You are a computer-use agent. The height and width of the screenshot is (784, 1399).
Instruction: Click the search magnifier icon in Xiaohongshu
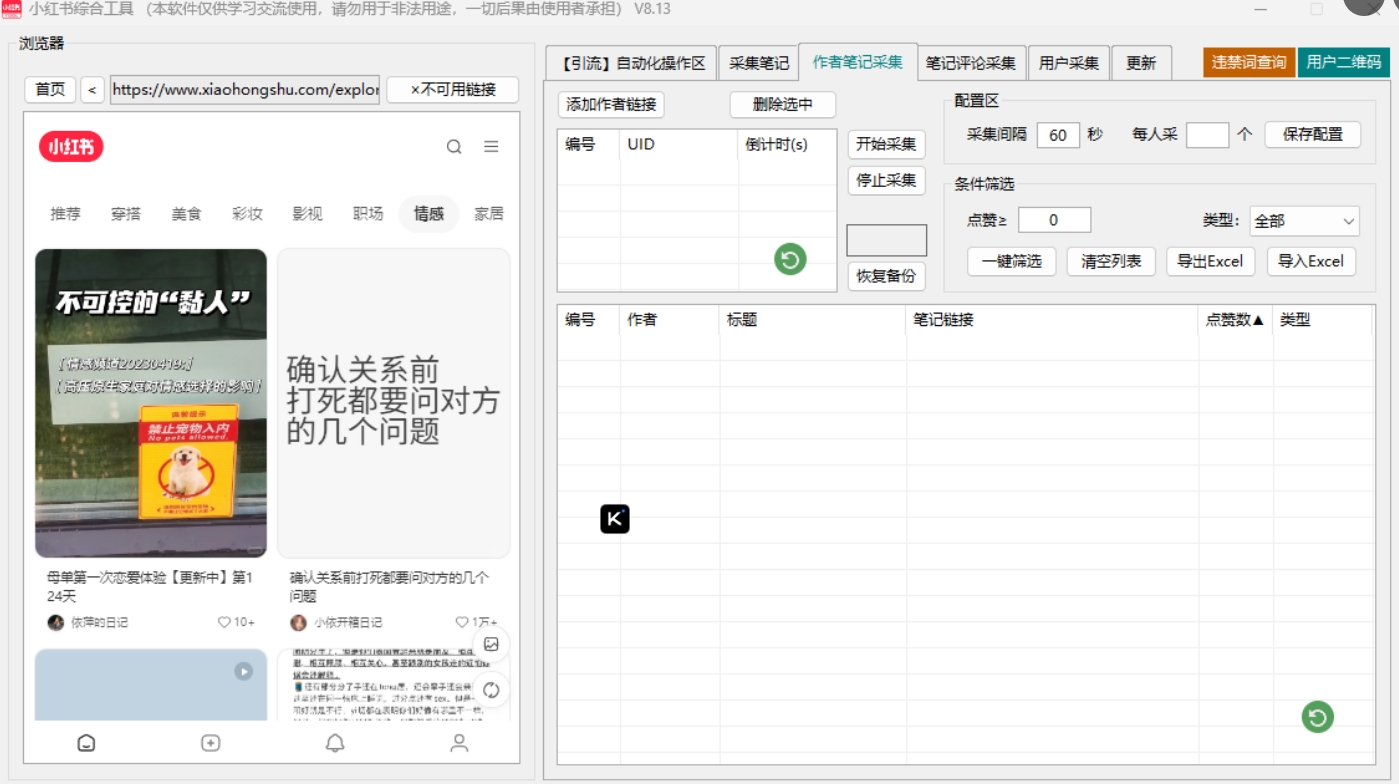(x=454, y=147)
